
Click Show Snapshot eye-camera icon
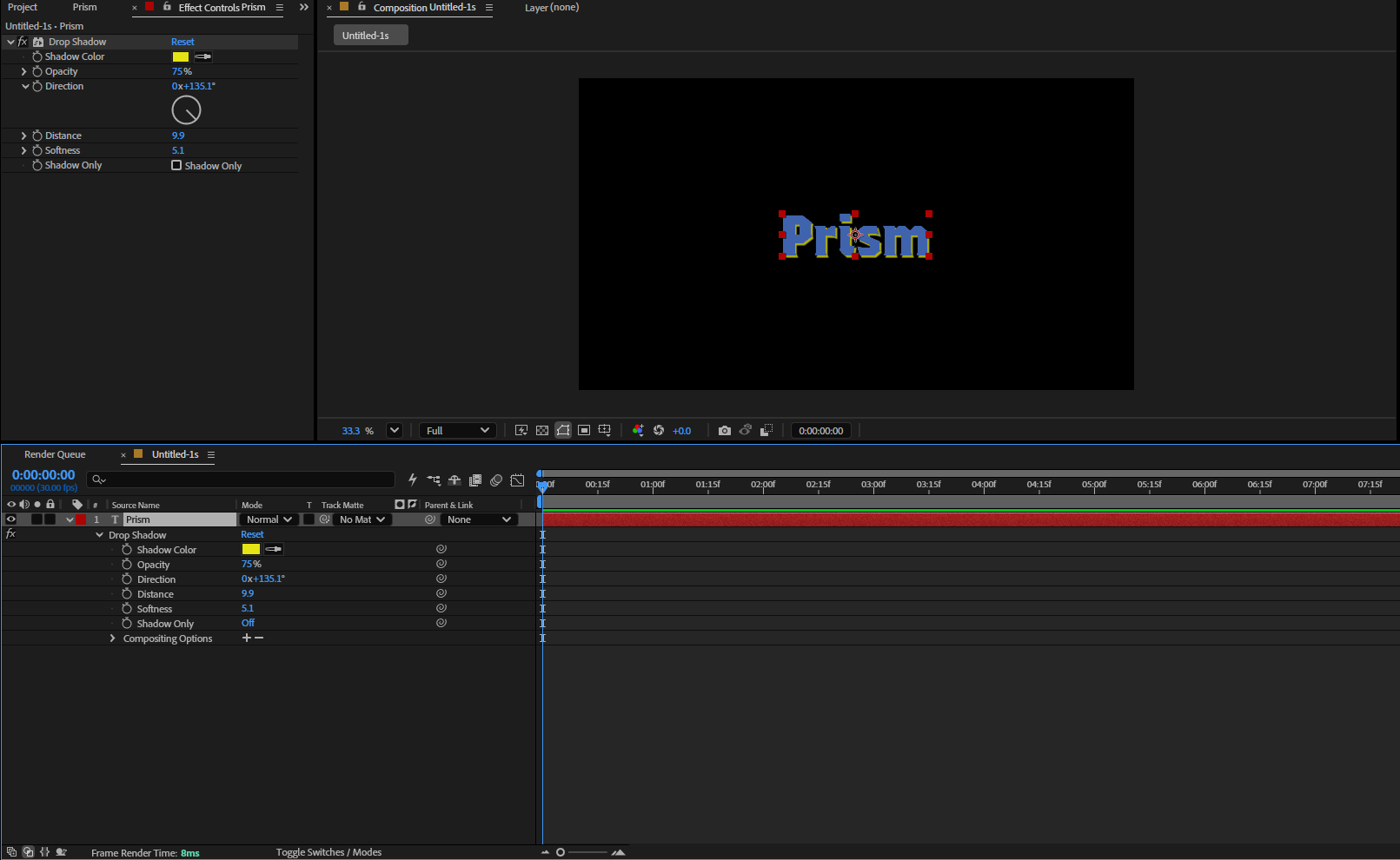[x=746, y=431]
